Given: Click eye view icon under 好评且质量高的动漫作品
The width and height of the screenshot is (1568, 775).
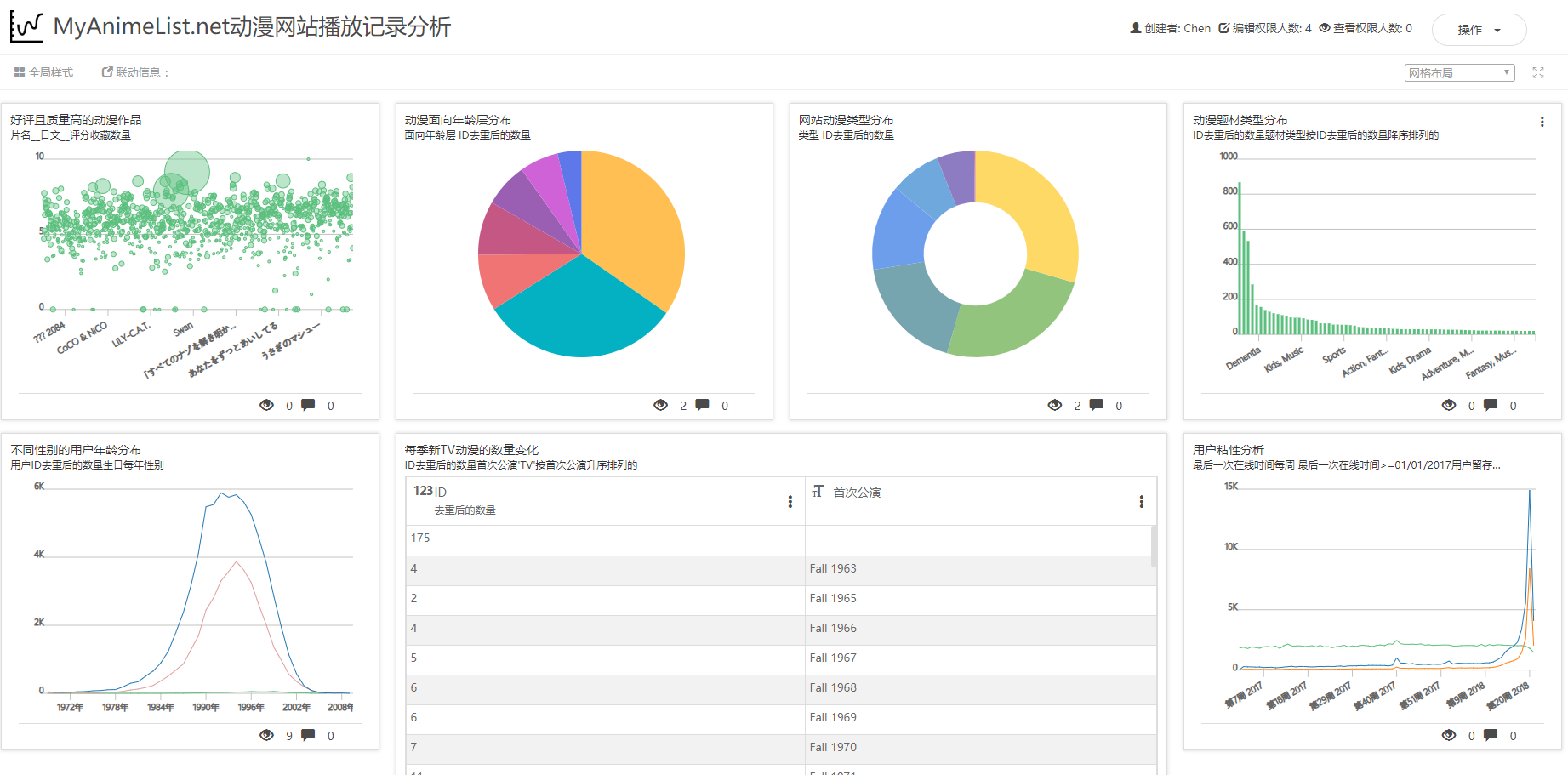Looking at the screenshot, I should tap(266, 405).
